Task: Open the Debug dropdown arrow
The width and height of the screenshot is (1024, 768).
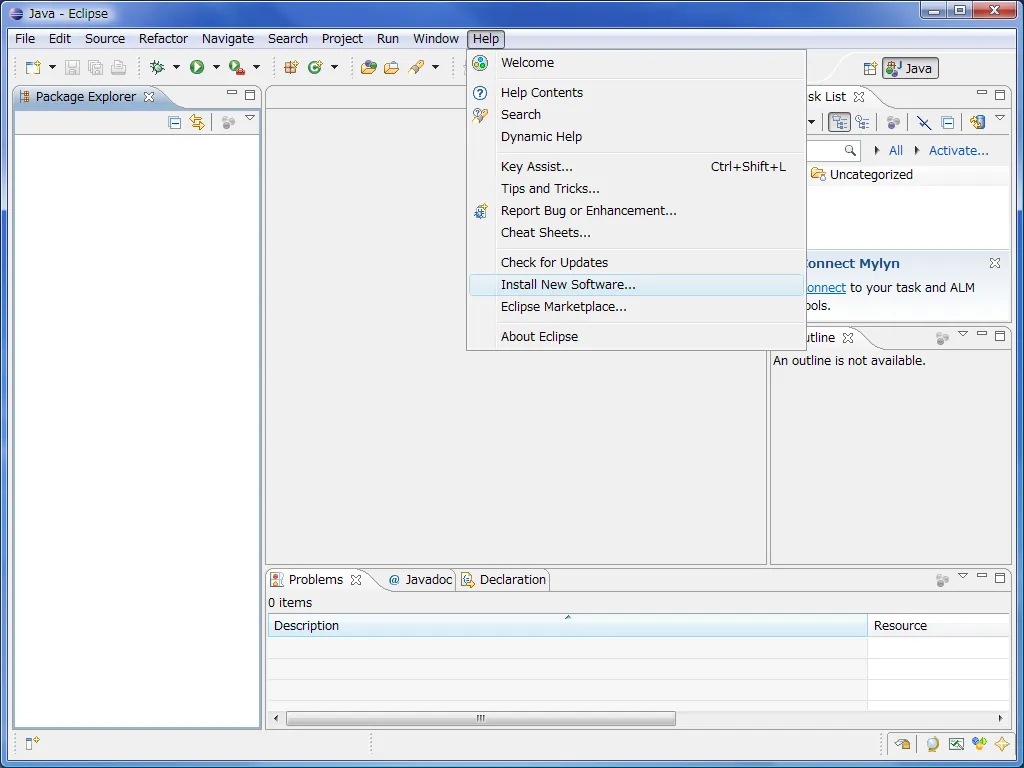Action: pyautogui.click(x=176, y=67)
